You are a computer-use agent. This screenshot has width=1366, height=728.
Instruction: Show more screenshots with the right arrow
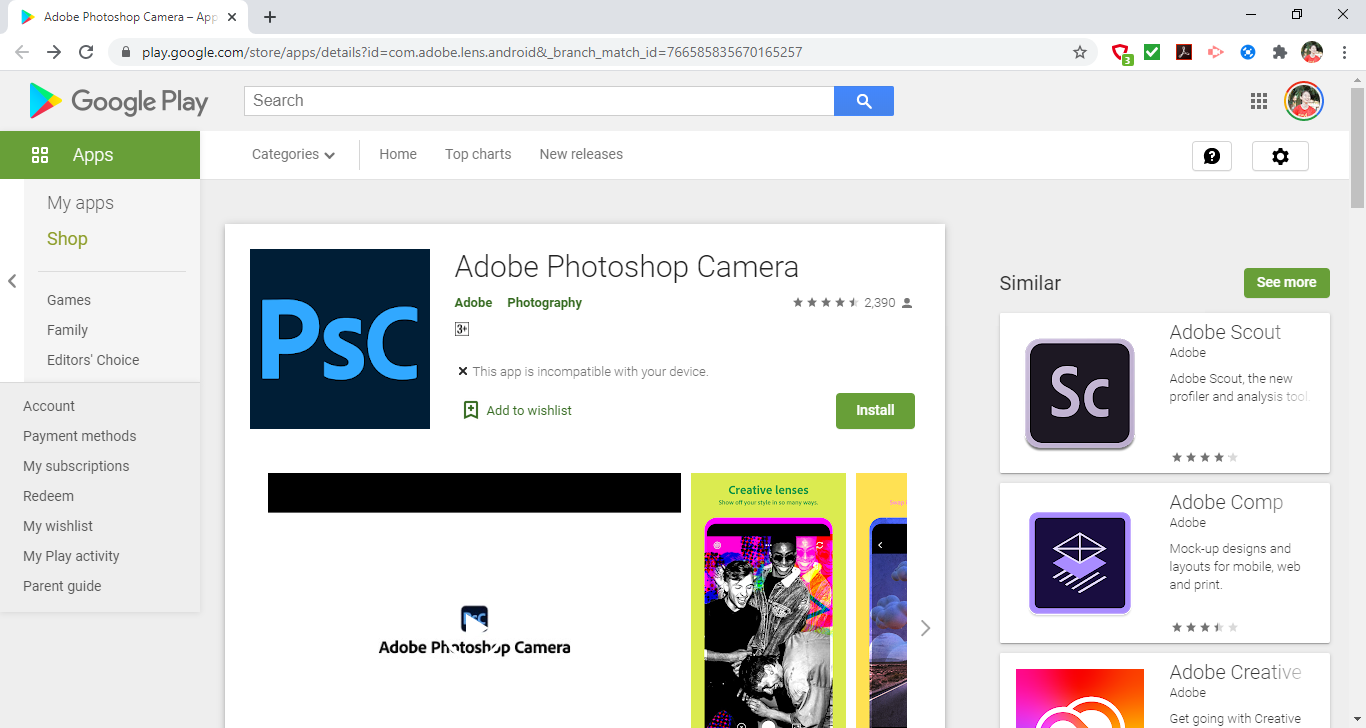tap(925, 628)
